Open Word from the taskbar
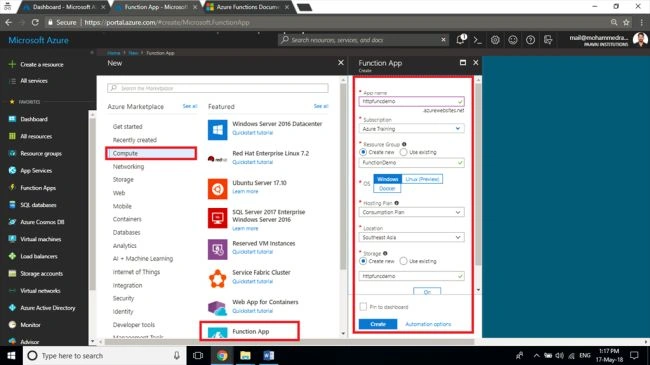The height and width of the screenshot is (365, 650). (269, 356)
